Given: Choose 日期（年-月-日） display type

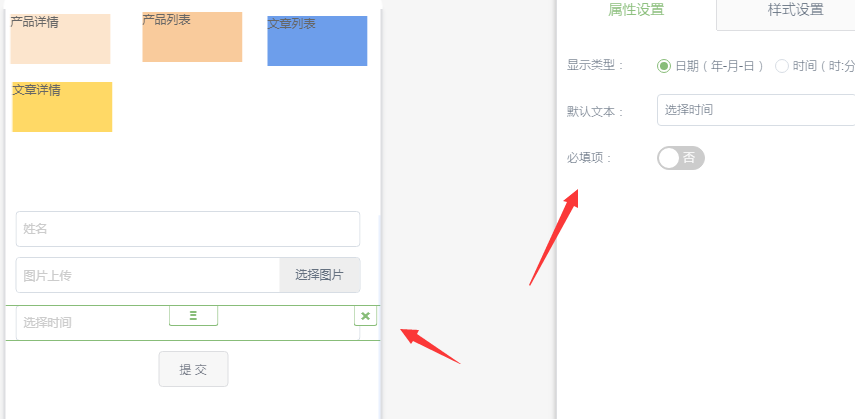Looking at the screenshot, I should (664, 66).
